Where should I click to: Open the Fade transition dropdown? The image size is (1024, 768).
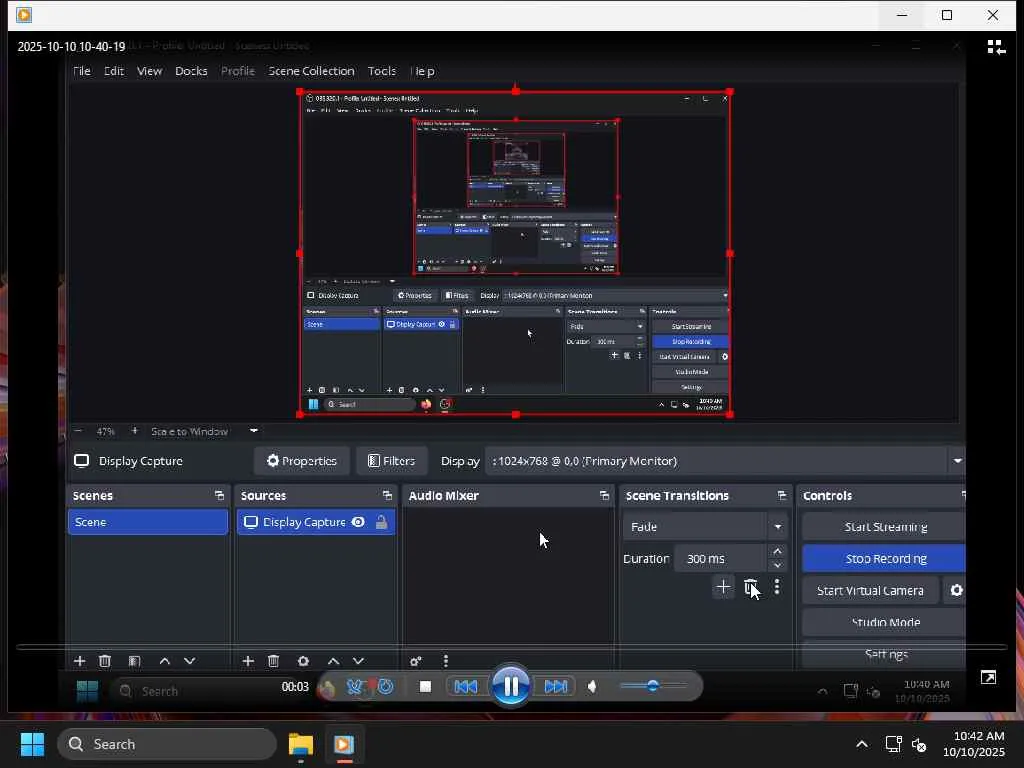pos(777,527)
